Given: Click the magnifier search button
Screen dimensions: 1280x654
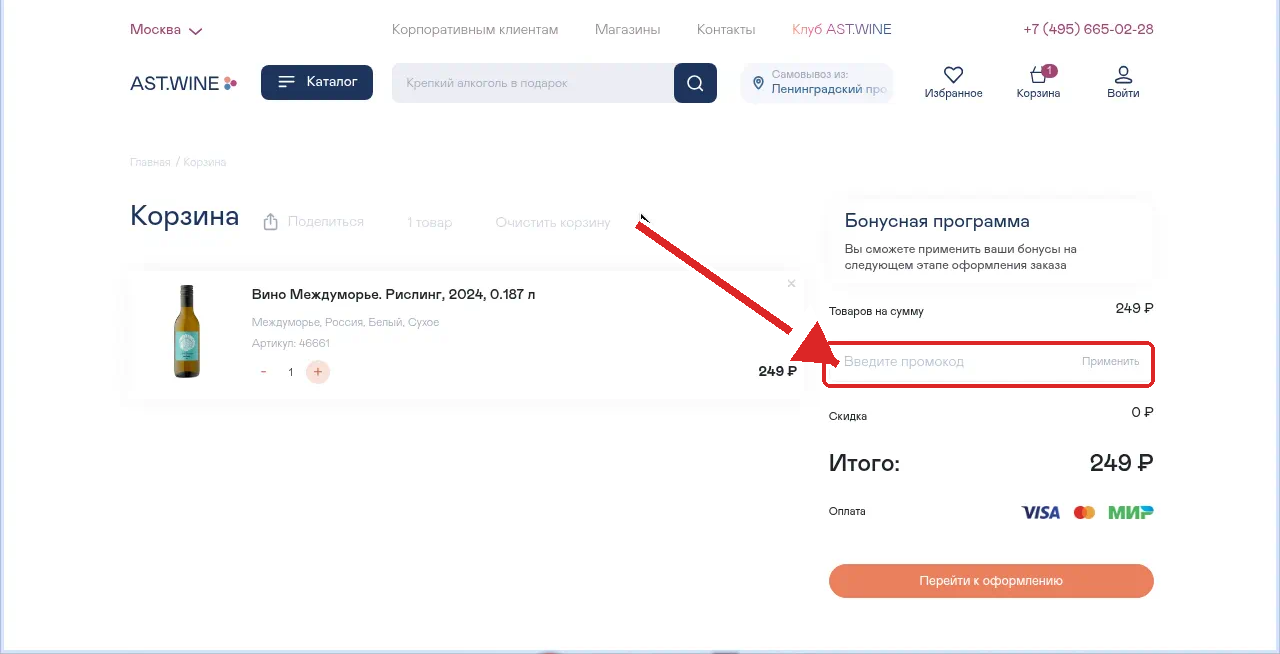Looking at the screenshot, I should click(x=695, y=83).
